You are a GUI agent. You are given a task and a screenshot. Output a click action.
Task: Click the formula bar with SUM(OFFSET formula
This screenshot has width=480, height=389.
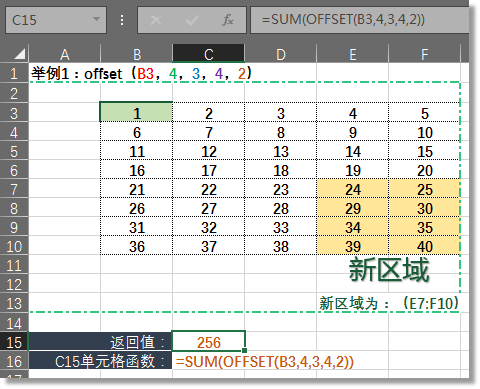point(360,20)
